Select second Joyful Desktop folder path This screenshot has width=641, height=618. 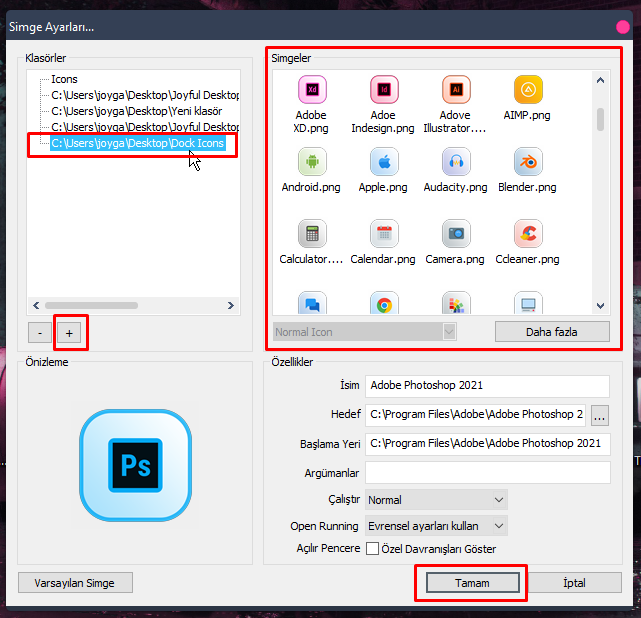tap(145, 127)
